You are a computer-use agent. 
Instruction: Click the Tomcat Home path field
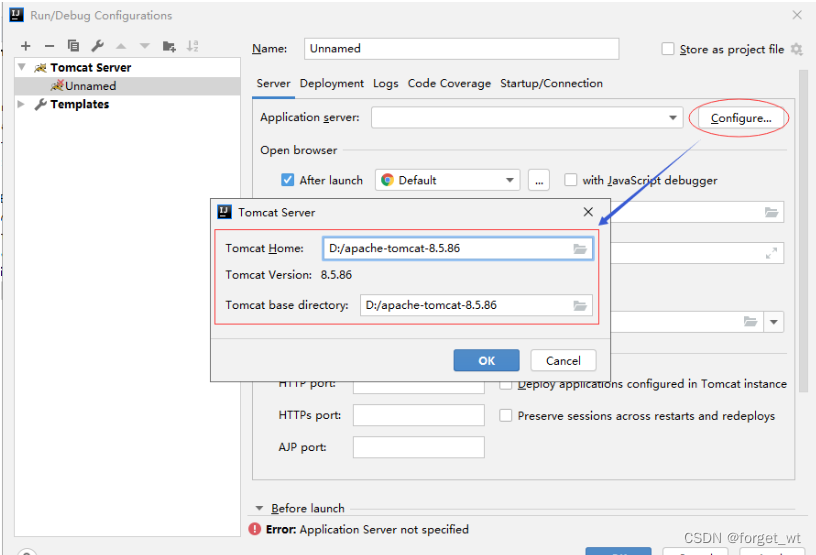click(x=458, y=248)
